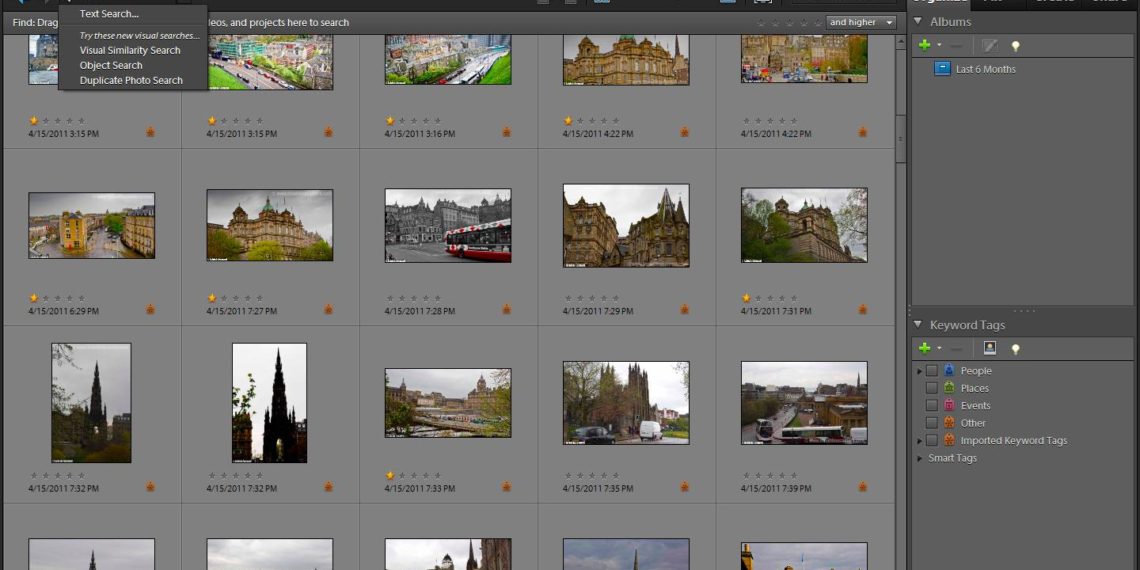Give the 7:28 PM photo a one-star rating
This screenshot has width=1140, height=570.
[390, 298]
